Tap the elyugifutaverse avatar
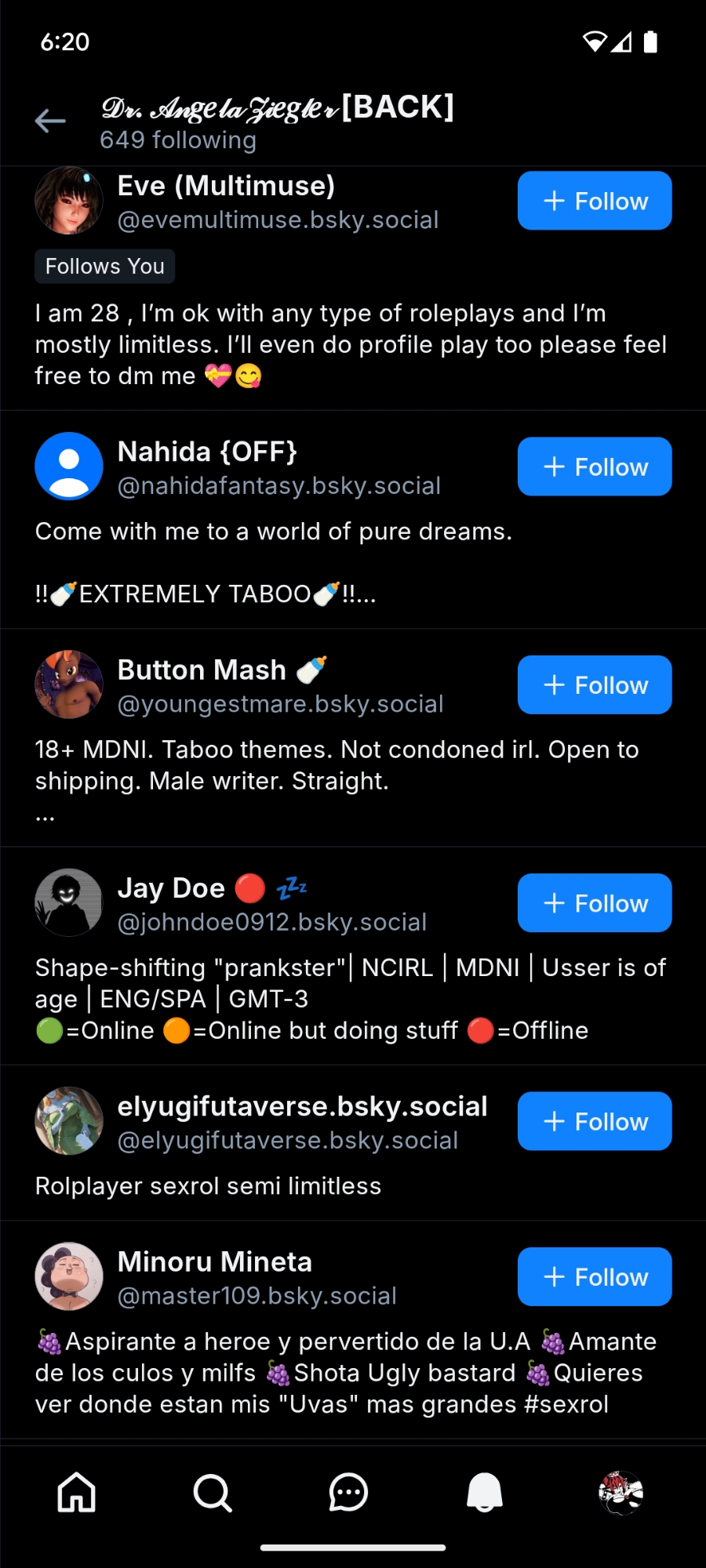This screenshot has height=1568, width=706. pyautogui.click(x=69, y=1121)
